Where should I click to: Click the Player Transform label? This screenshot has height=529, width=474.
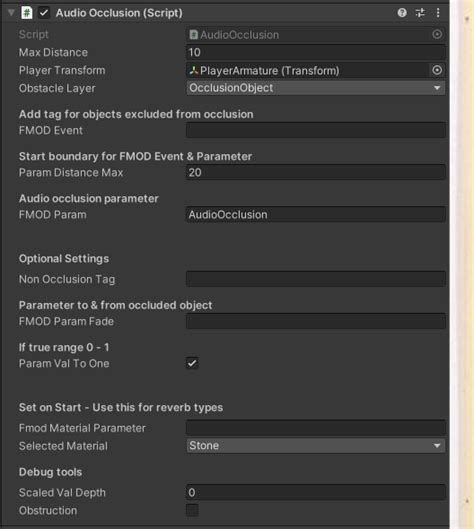62,70
